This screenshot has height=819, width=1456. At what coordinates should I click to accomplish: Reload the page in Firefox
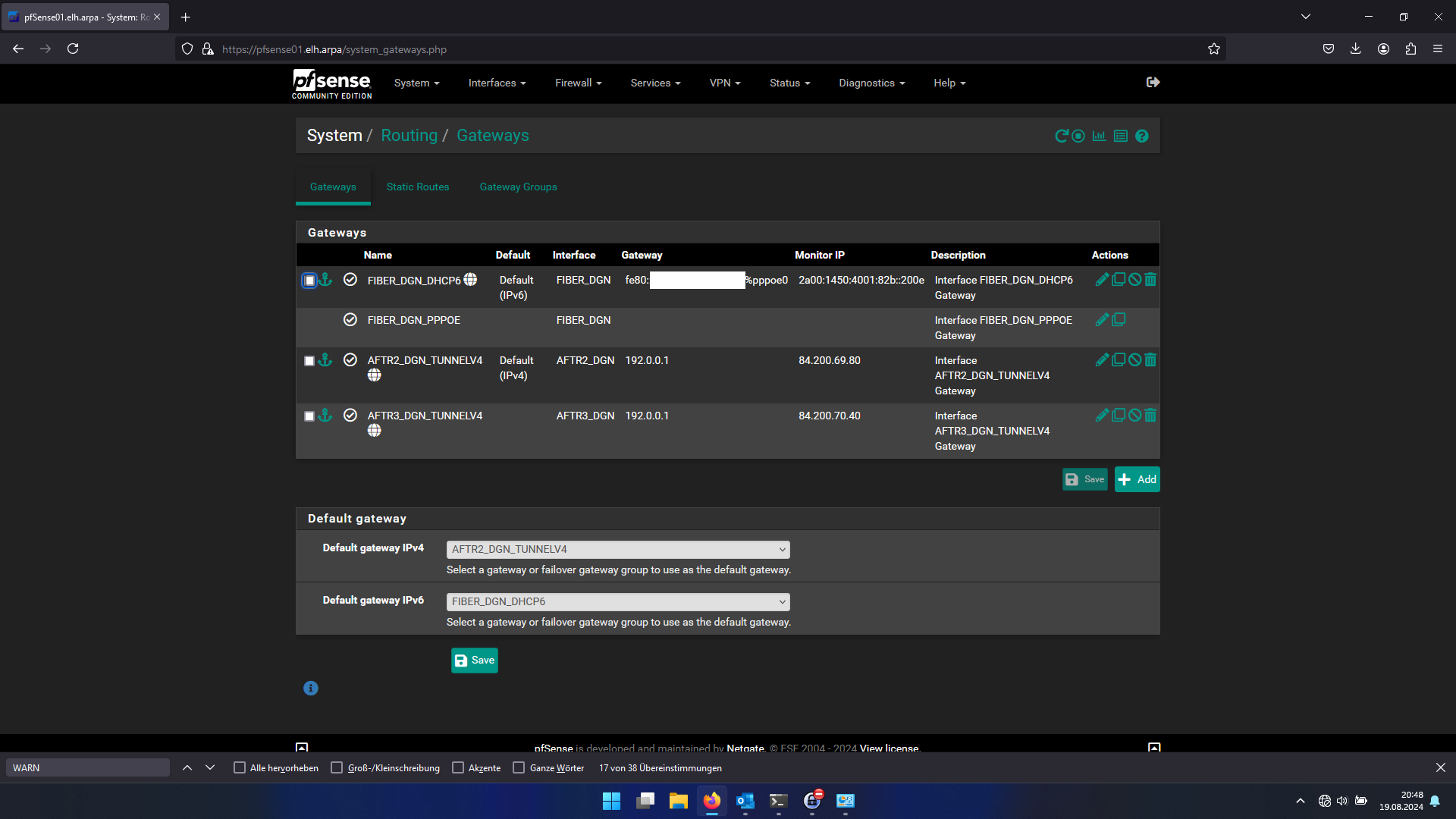pos(73,49)
